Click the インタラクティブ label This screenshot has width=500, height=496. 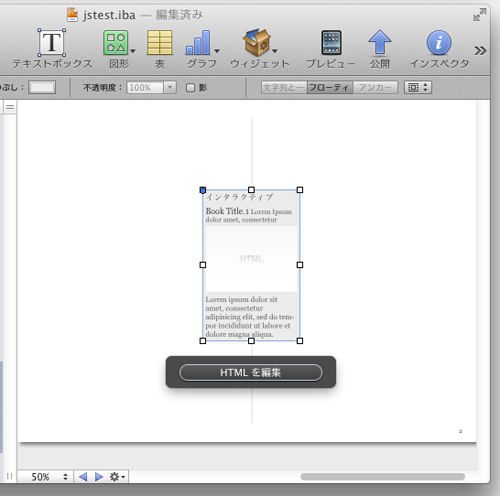[239, 197]
